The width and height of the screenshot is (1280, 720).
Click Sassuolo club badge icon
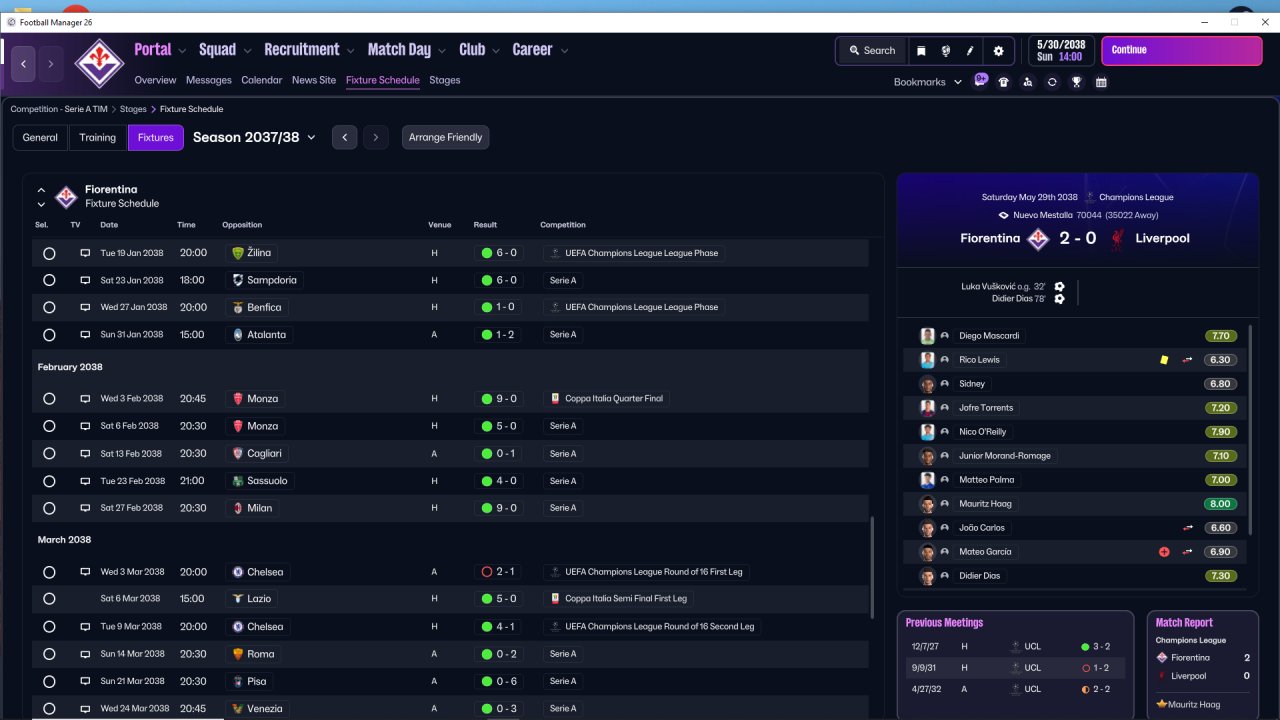pos(238,481)
